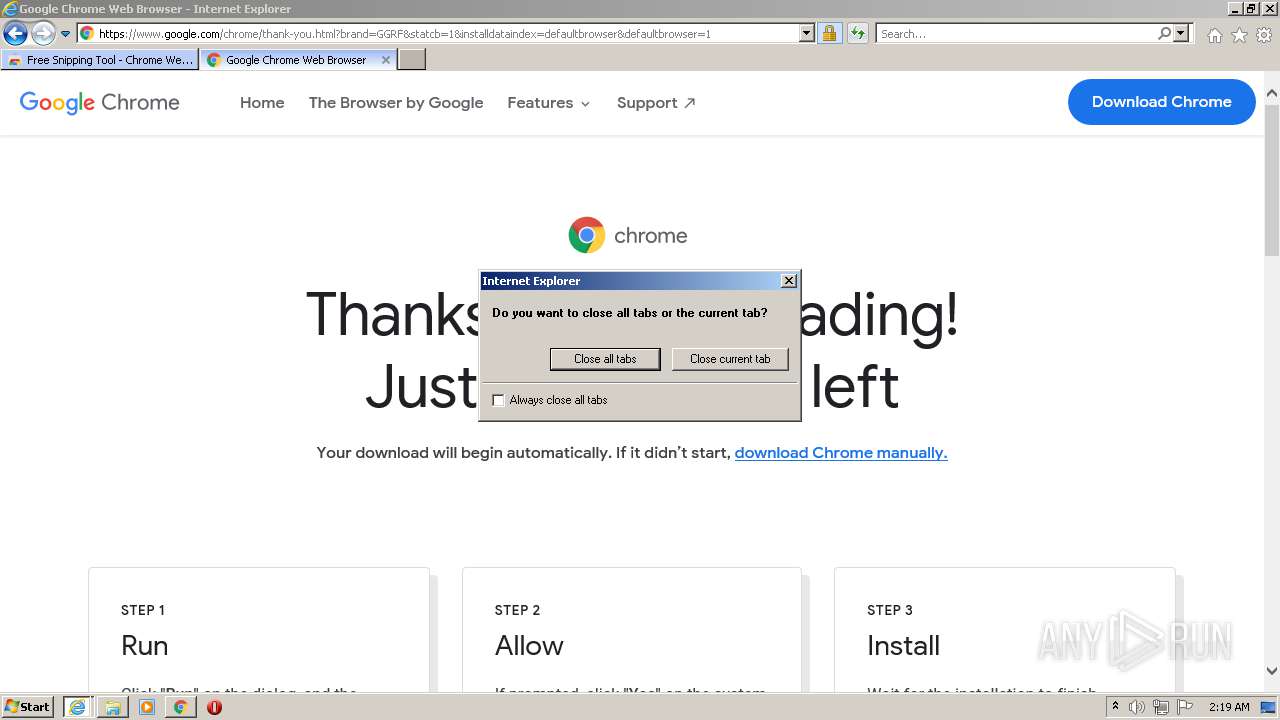Expand the address bar URL dropdown
The height and width of the screenshot is (720, 1280).
point(807,34)
